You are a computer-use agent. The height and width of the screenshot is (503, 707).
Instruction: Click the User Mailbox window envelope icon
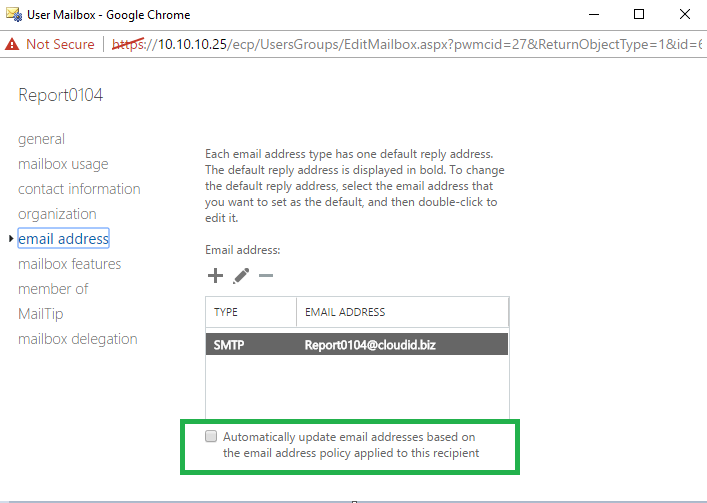14,14
